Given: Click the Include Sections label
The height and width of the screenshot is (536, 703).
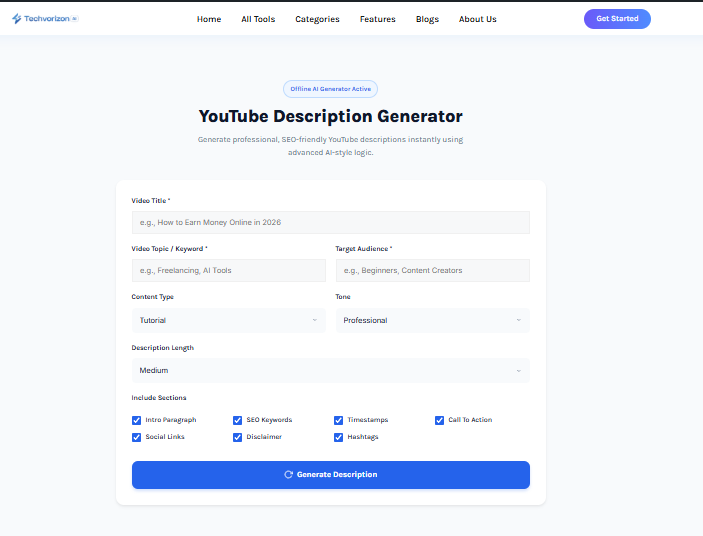Looking at the screenshot, I should pyautogui.click(x=159, y=398).
